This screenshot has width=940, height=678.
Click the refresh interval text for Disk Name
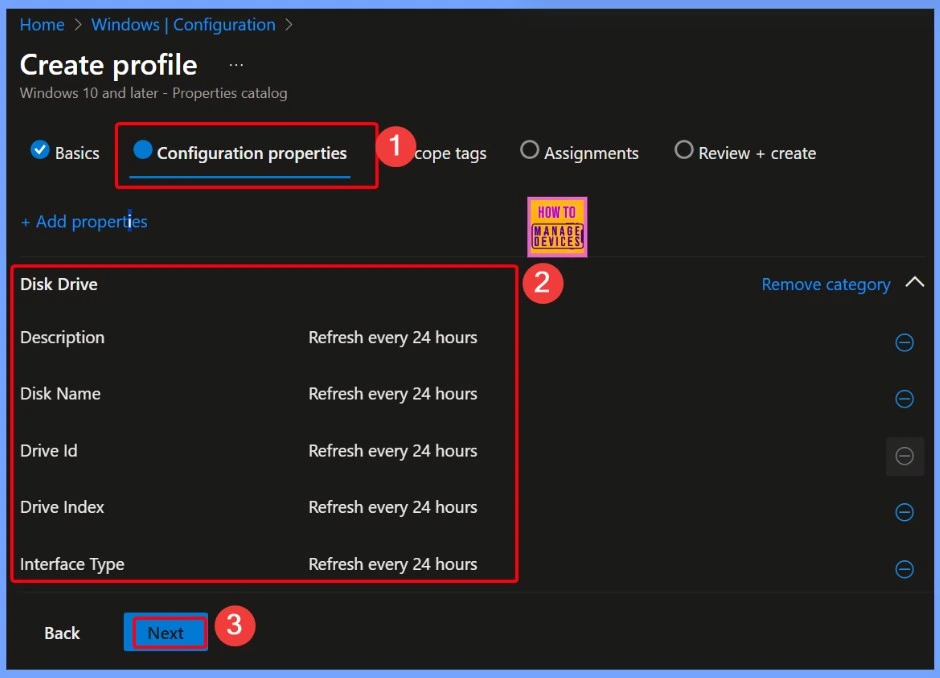click(393, 394)
